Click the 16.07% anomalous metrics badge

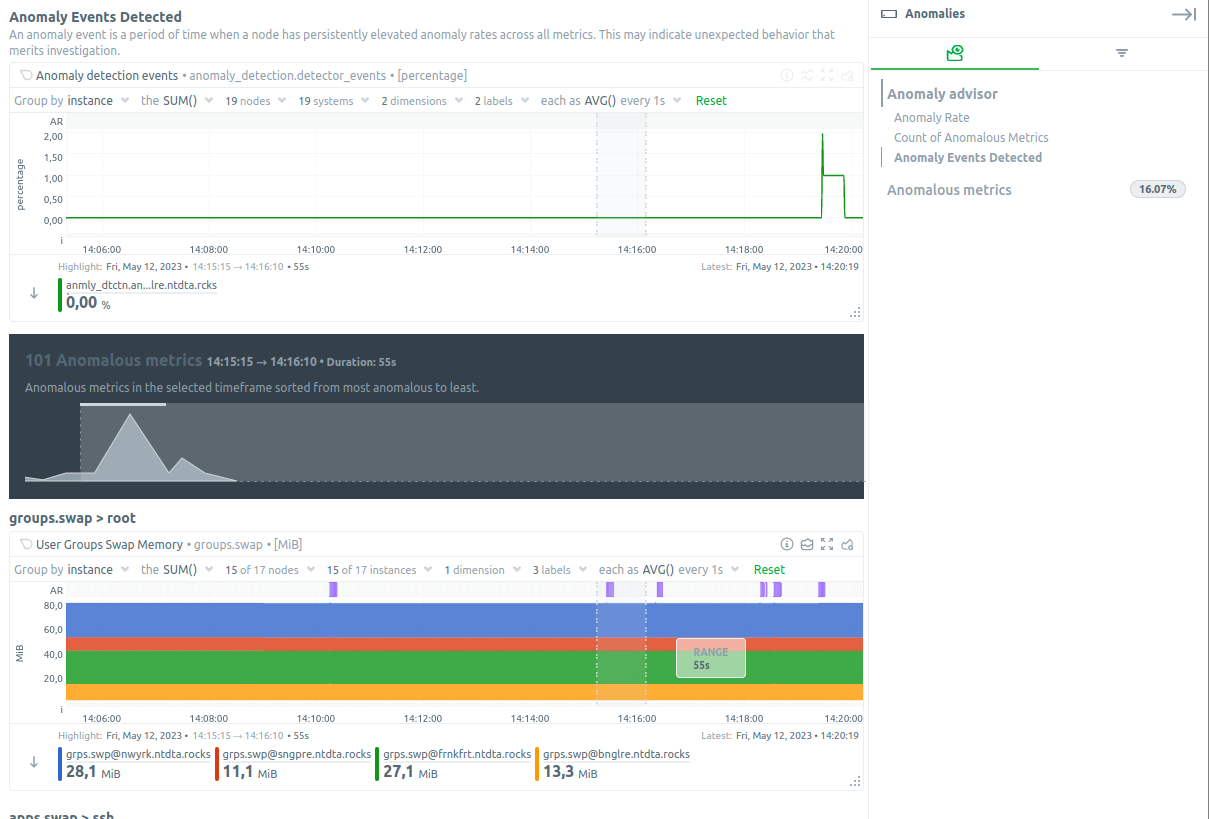(x=1157, y=189)
